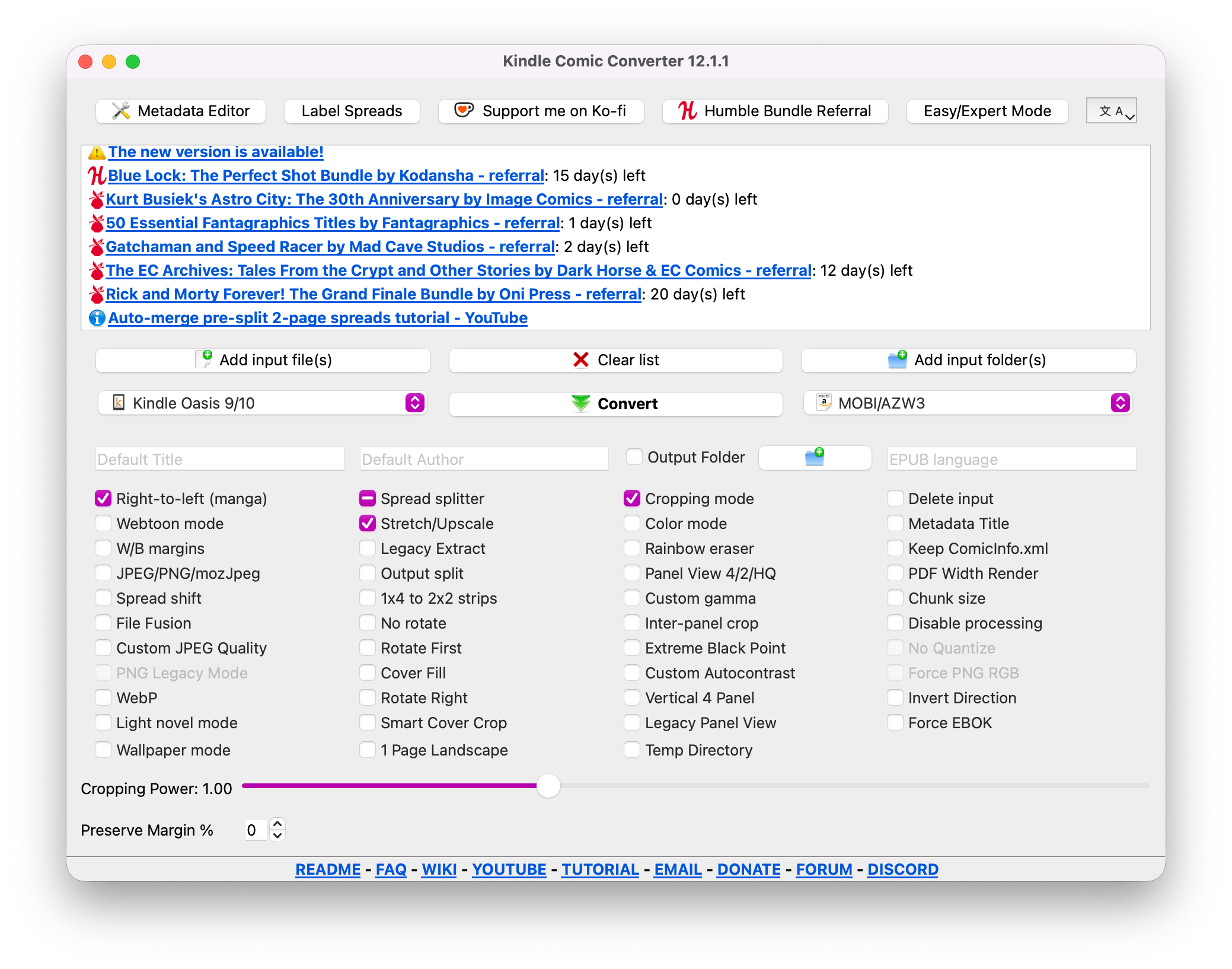This screenshot has height=969, width=1232.
Task: Enable Webtoon mode checkbox
Action: click(x=103, y=524)
